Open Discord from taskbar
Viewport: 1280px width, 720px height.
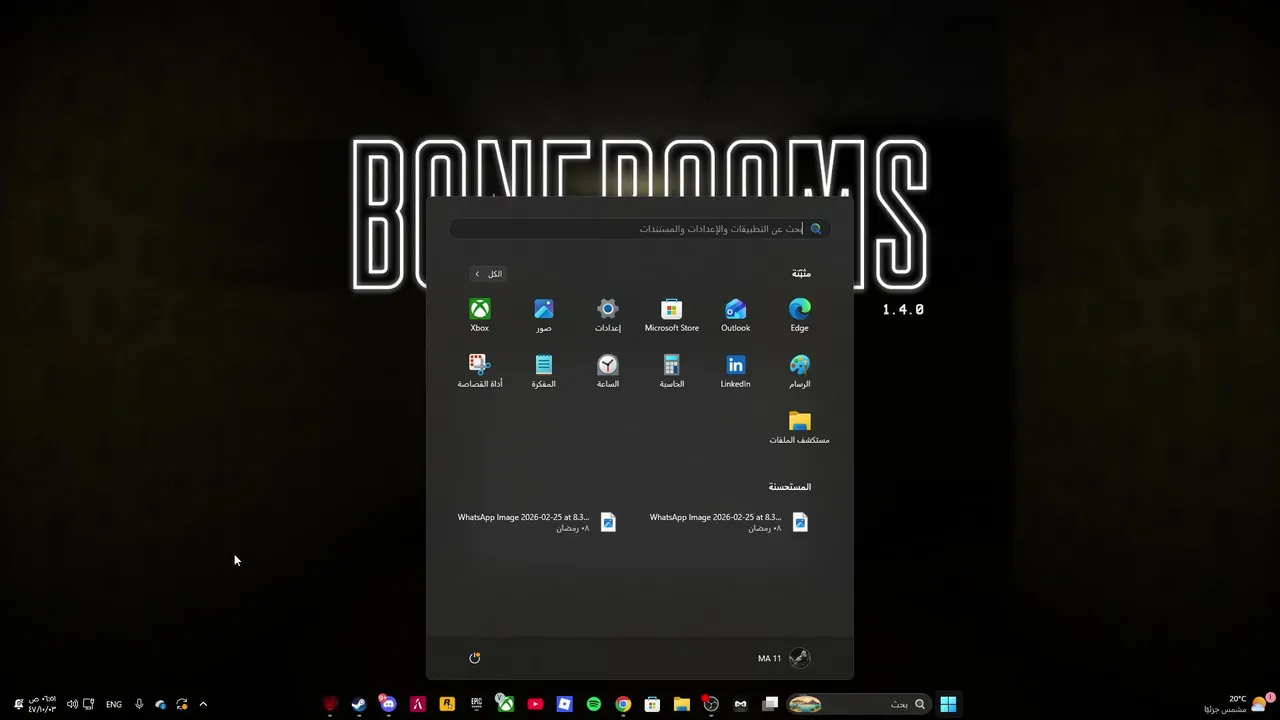click(x=388, y=704)
